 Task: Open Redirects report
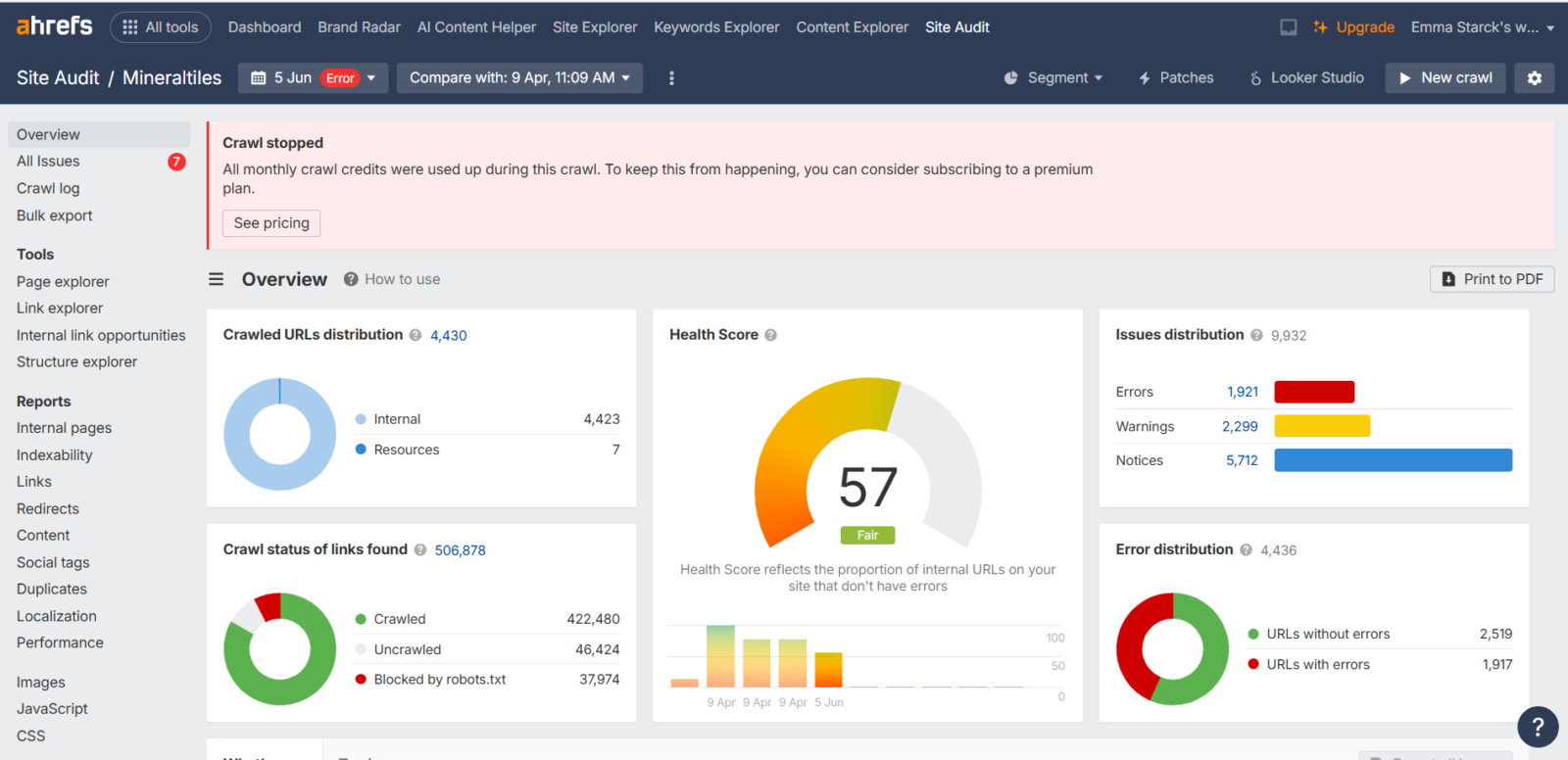[x=48, y=508]
